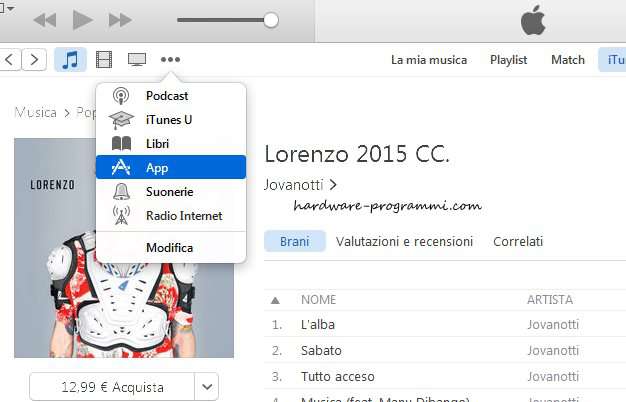Screen dimensions: 626x402
Task: Go forward with the right arrow
Action: coord(34,59)
